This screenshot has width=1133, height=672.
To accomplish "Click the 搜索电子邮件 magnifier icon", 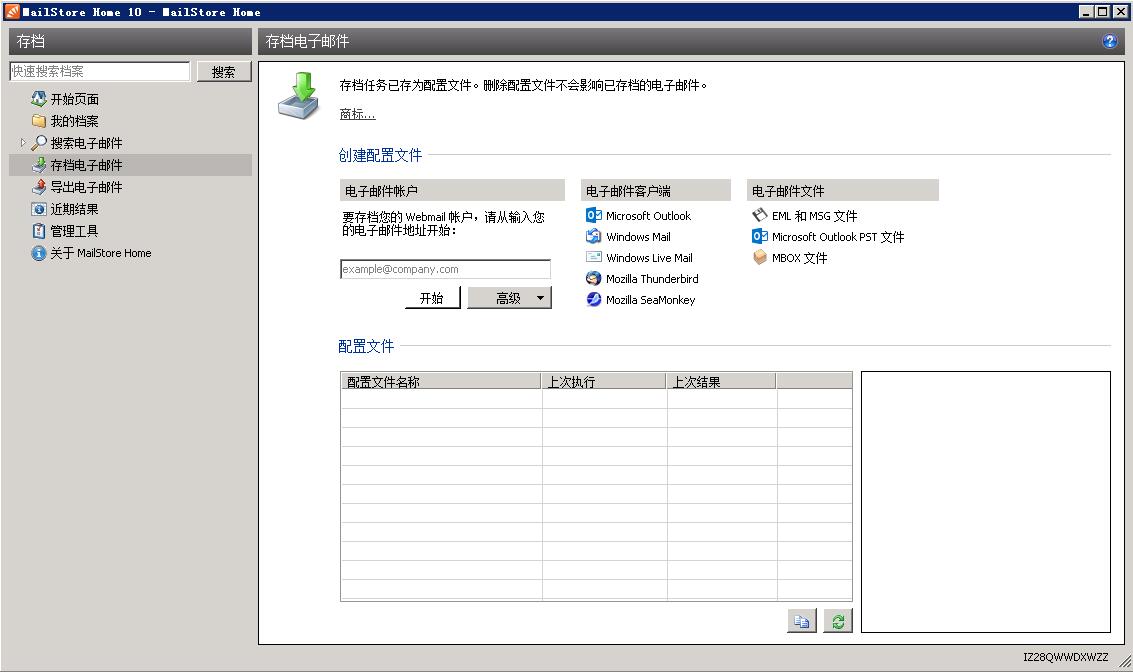I will (x=39, y=142).
